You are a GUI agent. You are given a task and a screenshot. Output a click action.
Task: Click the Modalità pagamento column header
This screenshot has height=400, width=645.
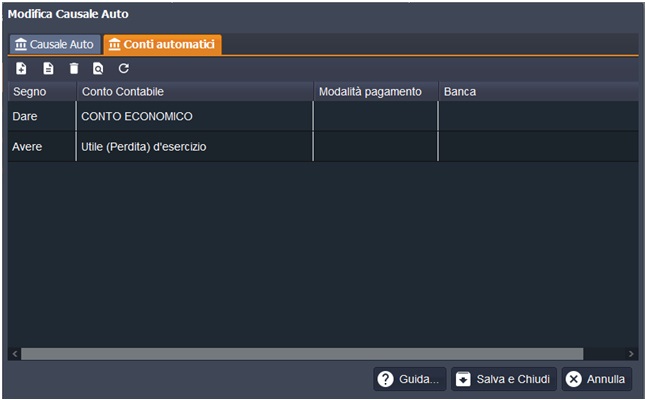[x=375, y=92]
